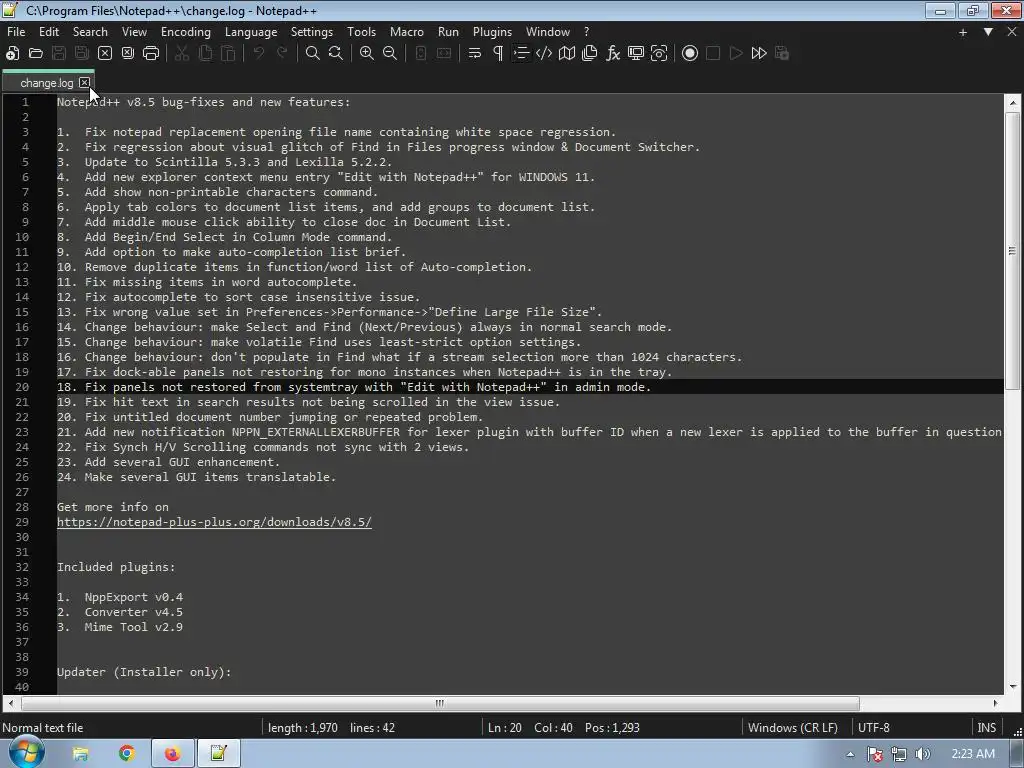This screenshot has height=768, width=1024.
Task: Click the plus button in menu bar
Action: coord(963,32)
